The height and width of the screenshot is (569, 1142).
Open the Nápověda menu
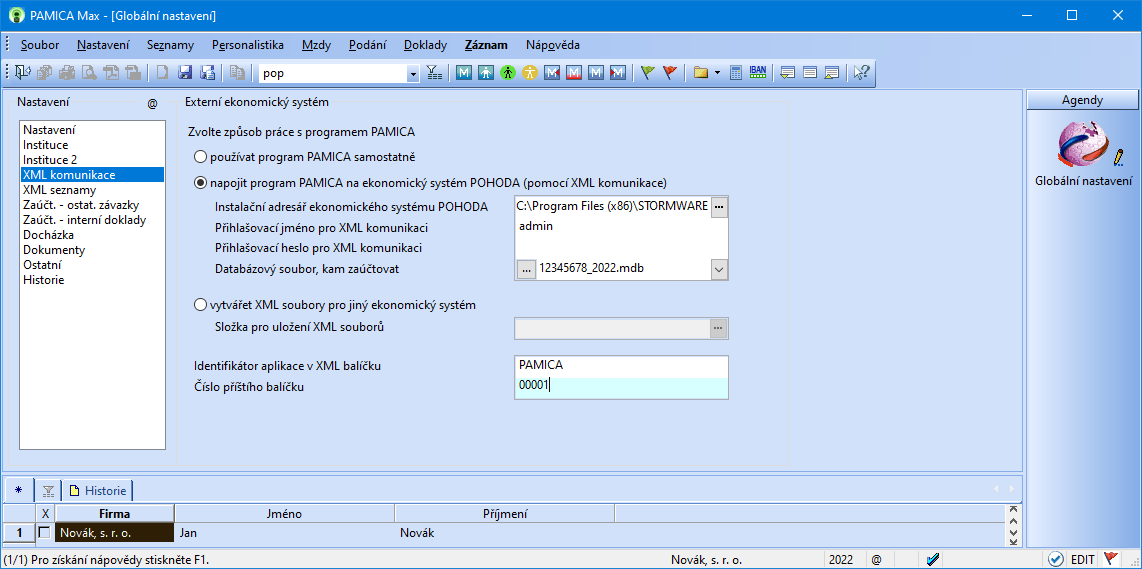click(553, 44)
